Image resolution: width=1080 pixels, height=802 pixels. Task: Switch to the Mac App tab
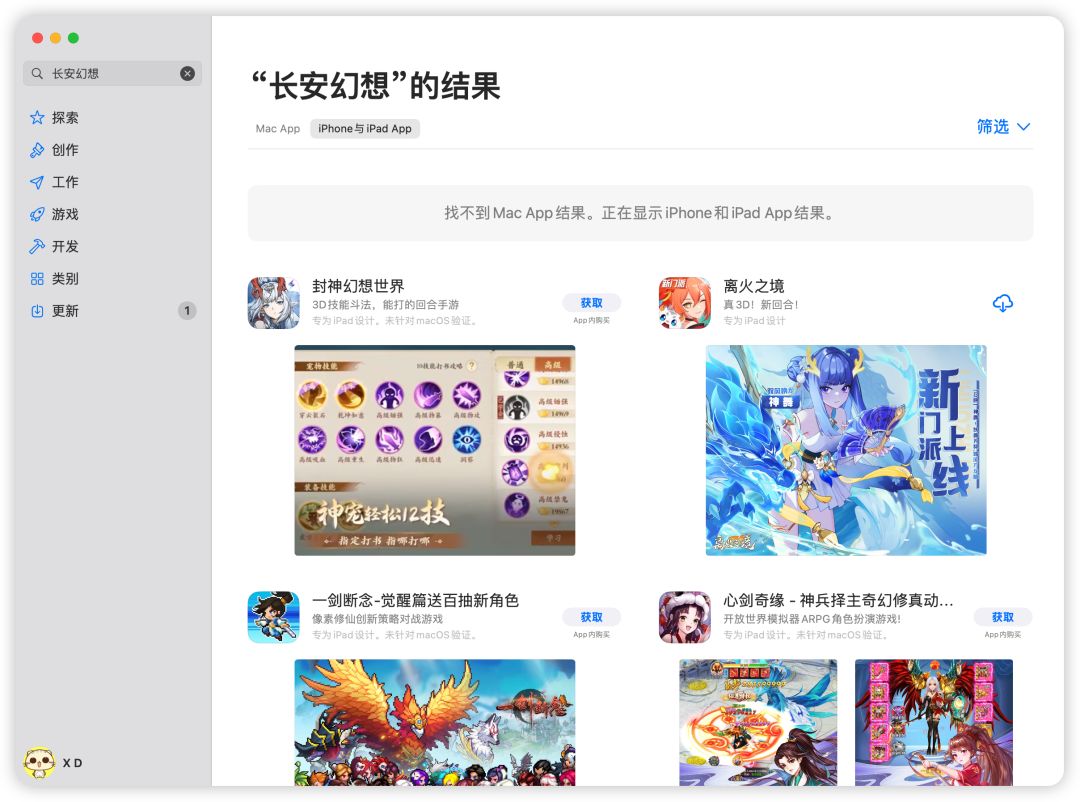[x=278, y=129]
